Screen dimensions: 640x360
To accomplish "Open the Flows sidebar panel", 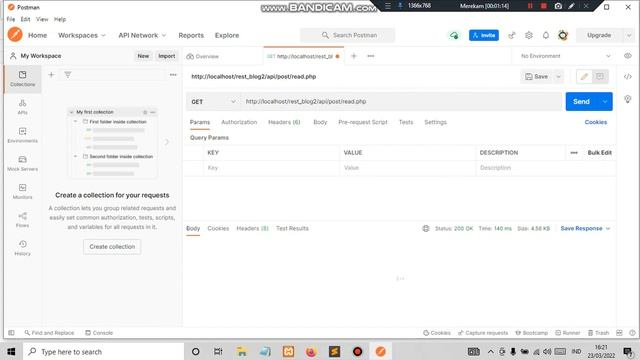I will tap(22, 220).
